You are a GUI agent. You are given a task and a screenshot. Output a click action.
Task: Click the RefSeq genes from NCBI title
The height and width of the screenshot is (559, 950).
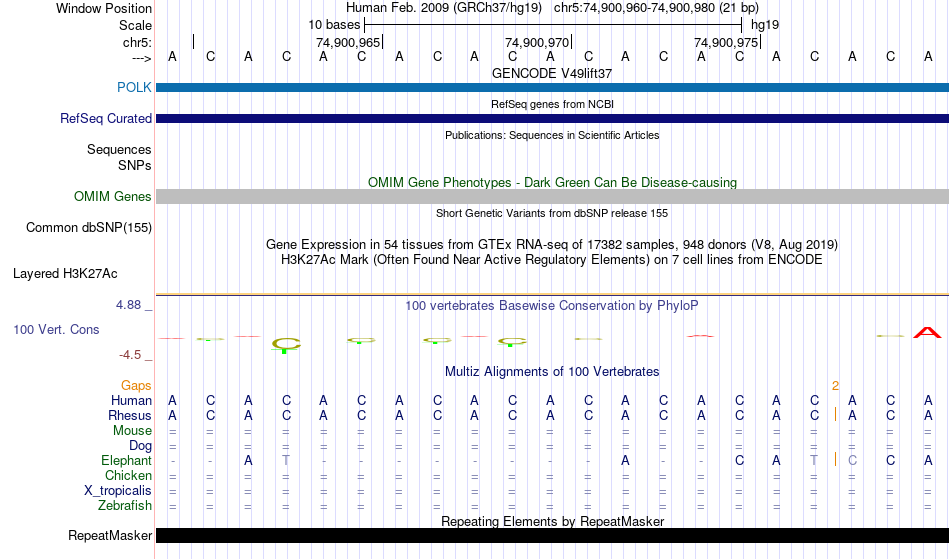552,104
